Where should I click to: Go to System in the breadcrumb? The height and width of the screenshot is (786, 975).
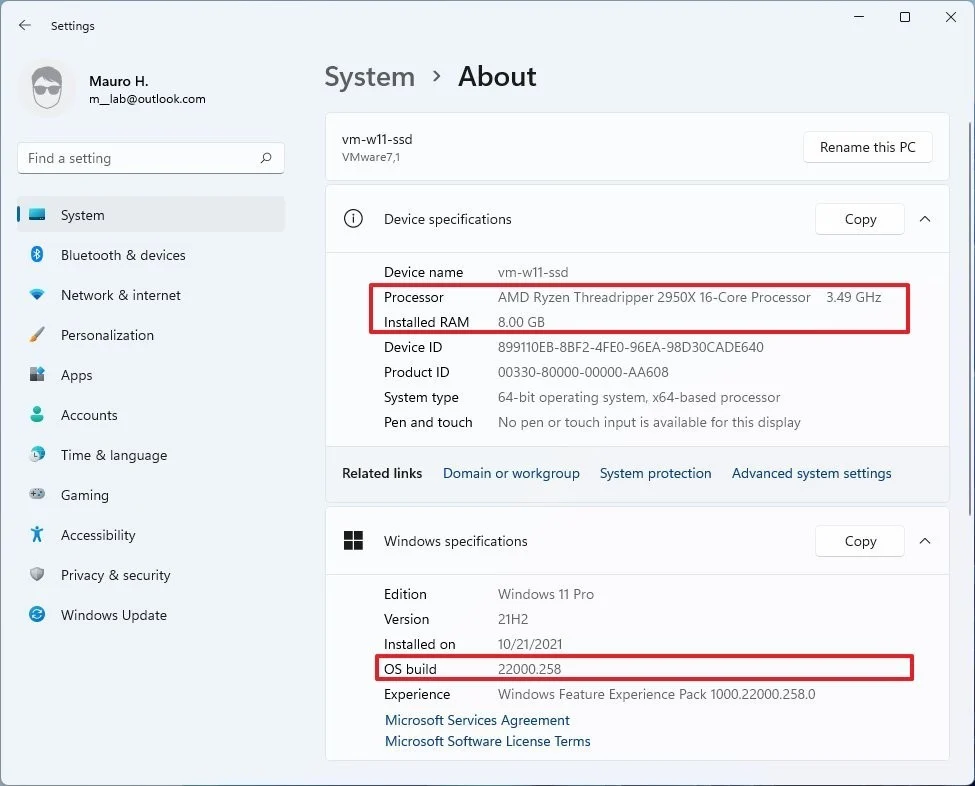tap(369, 77)
